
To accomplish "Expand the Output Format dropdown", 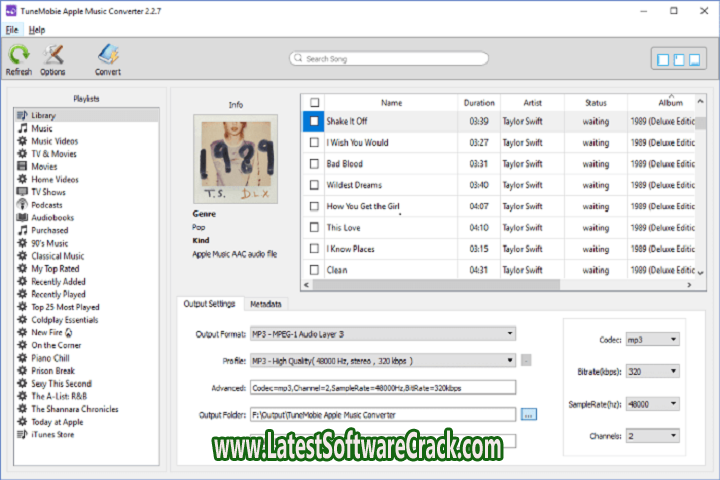I will pyautogui.click(x=382, y=333).
